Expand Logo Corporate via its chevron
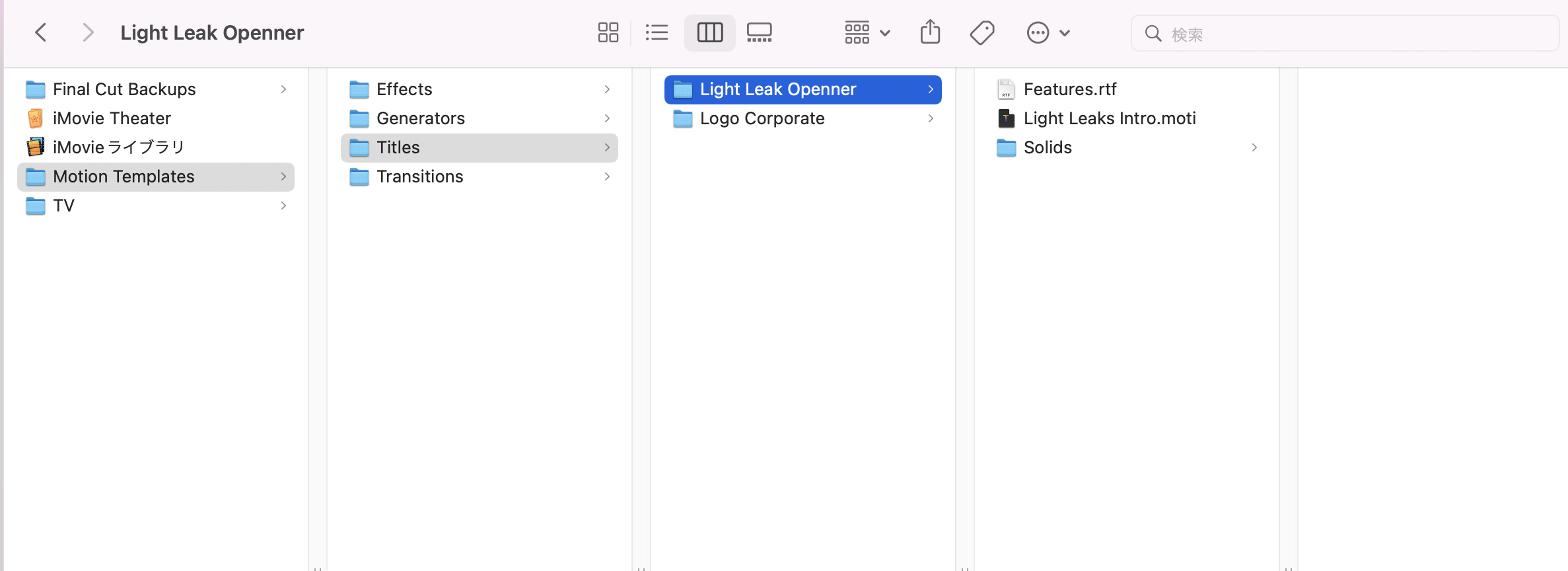The width and height of the screenshot is (1568, 571). pos(931,118)
